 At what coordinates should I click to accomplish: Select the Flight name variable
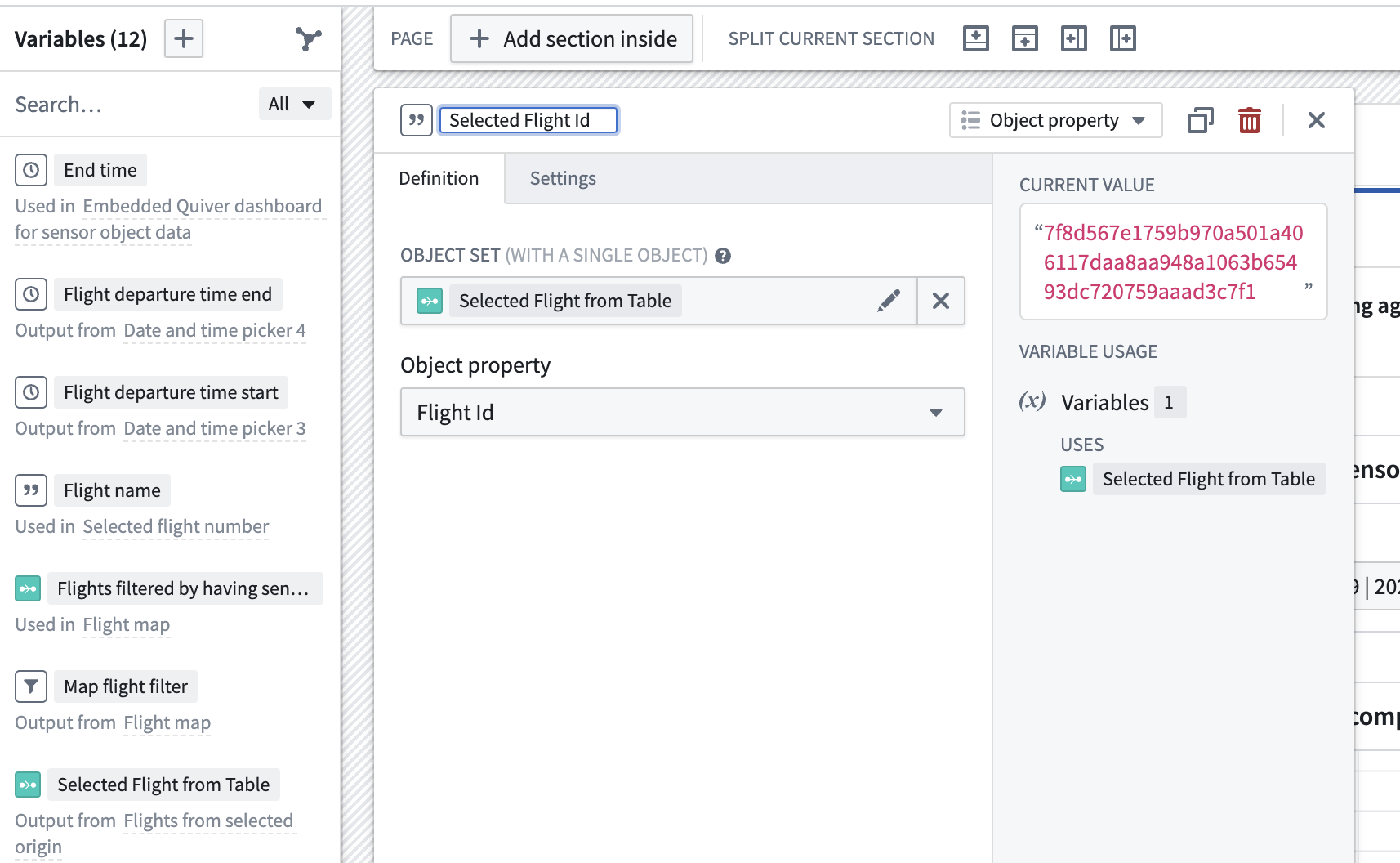tap(112, 490)
